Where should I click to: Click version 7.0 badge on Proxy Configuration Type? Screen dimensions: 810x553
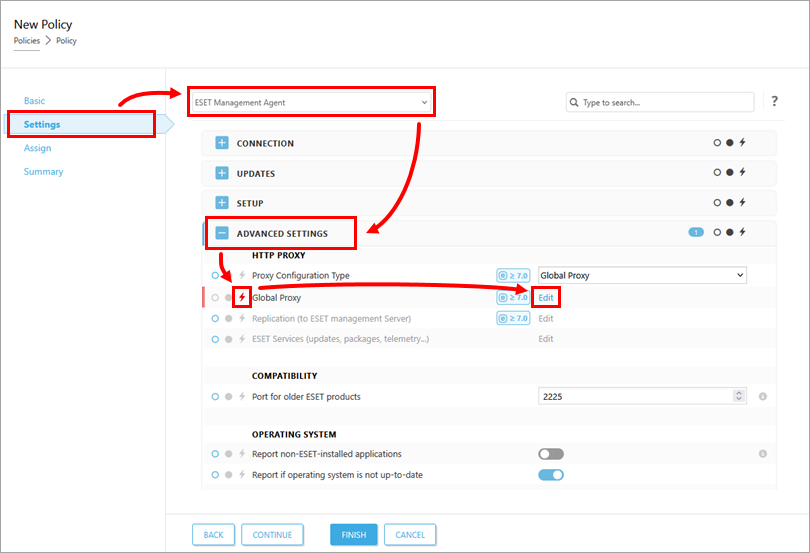point(513,275)
